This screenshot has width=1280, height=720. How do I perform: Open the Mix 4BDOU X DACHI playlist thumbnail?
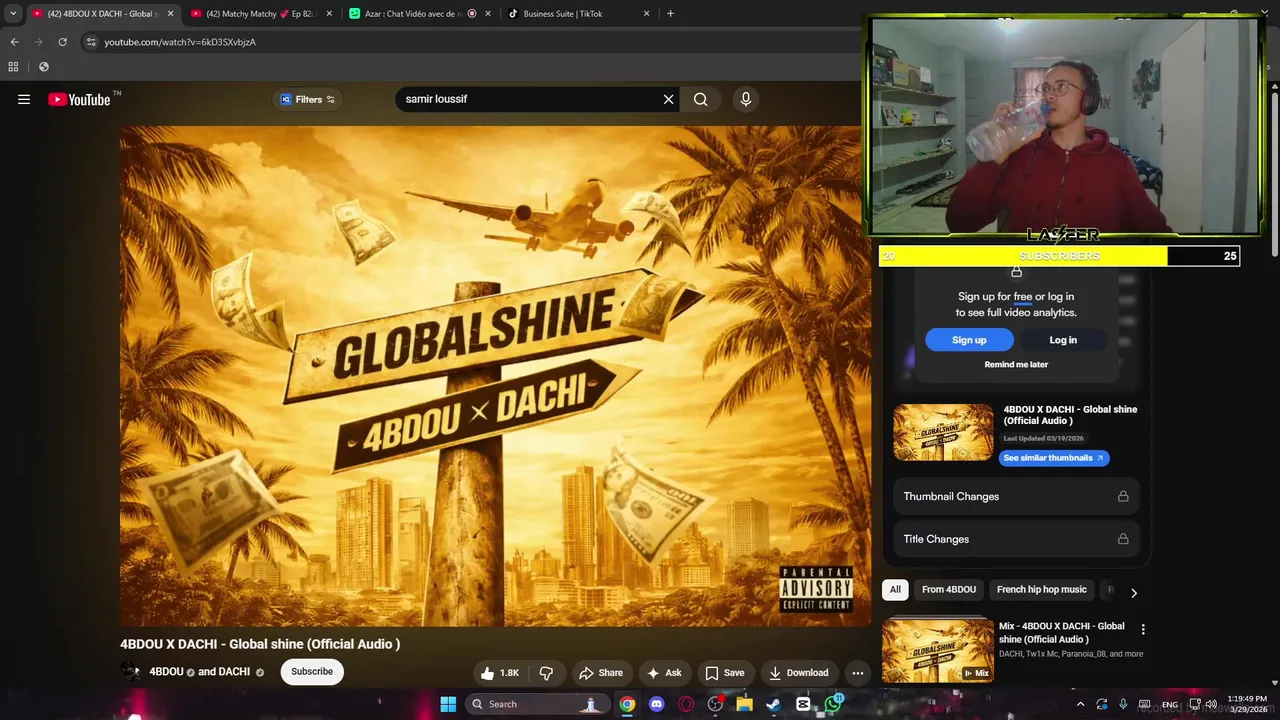pyautogui.click(x=938, y=650)
